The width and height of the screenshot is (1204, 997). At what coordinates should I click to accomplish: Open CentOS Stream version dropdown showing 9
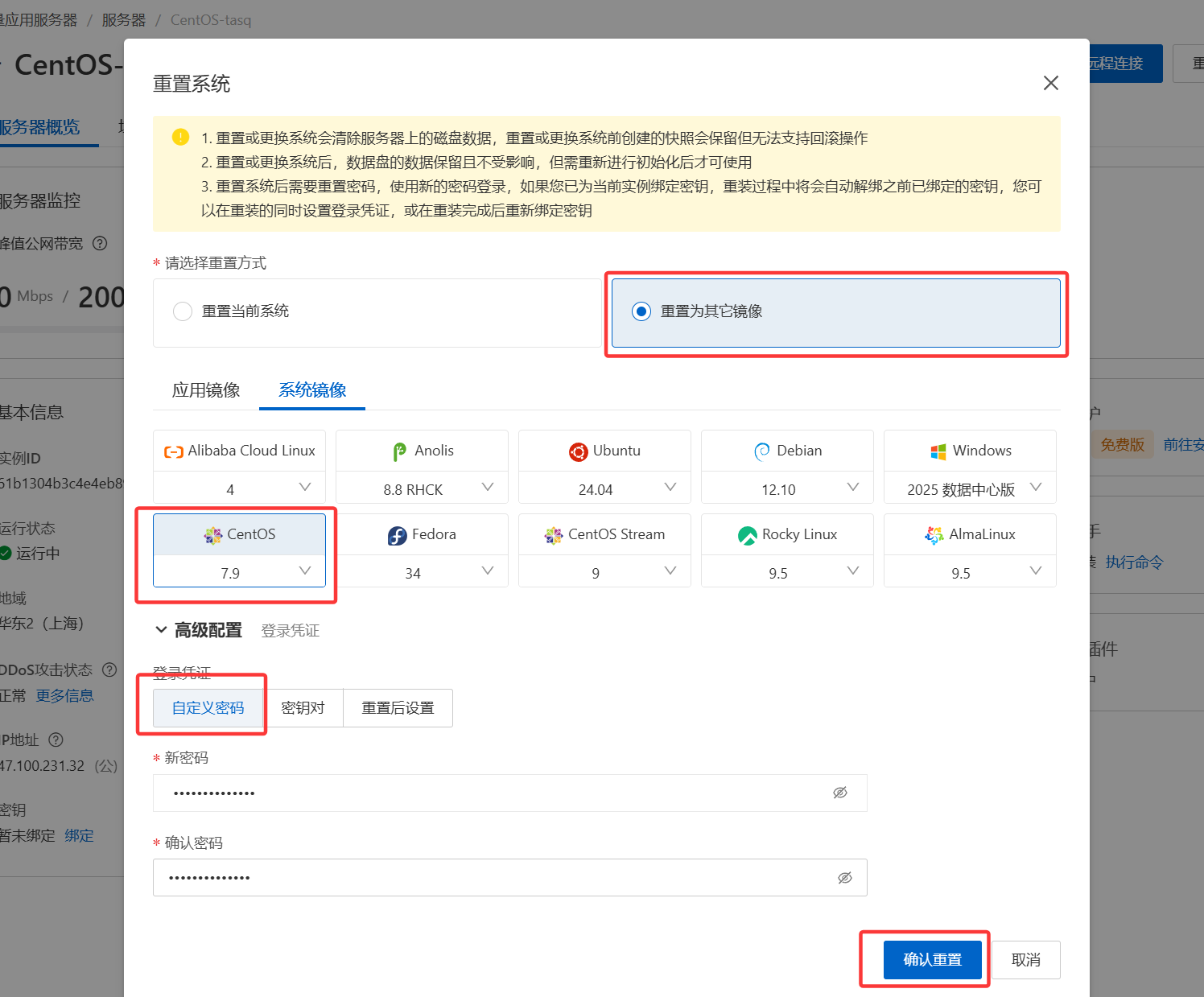tap(605, 572)
